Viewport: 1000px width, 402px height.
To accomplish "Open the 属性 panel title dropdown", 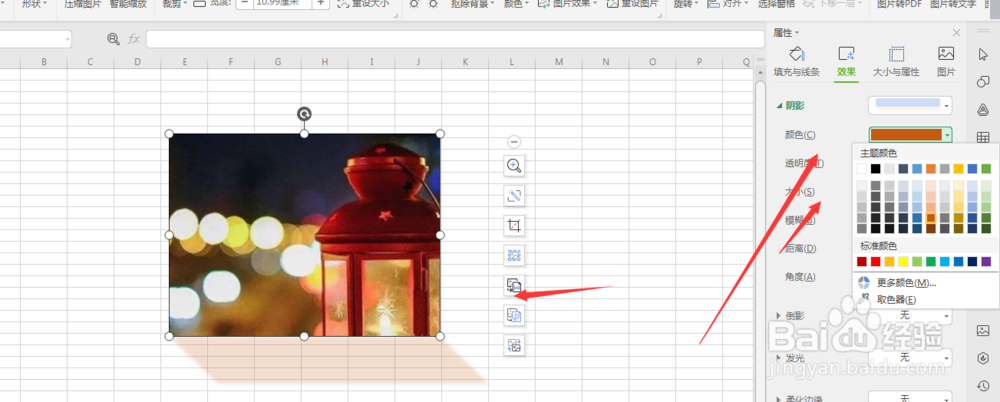I will click(797, 33).
